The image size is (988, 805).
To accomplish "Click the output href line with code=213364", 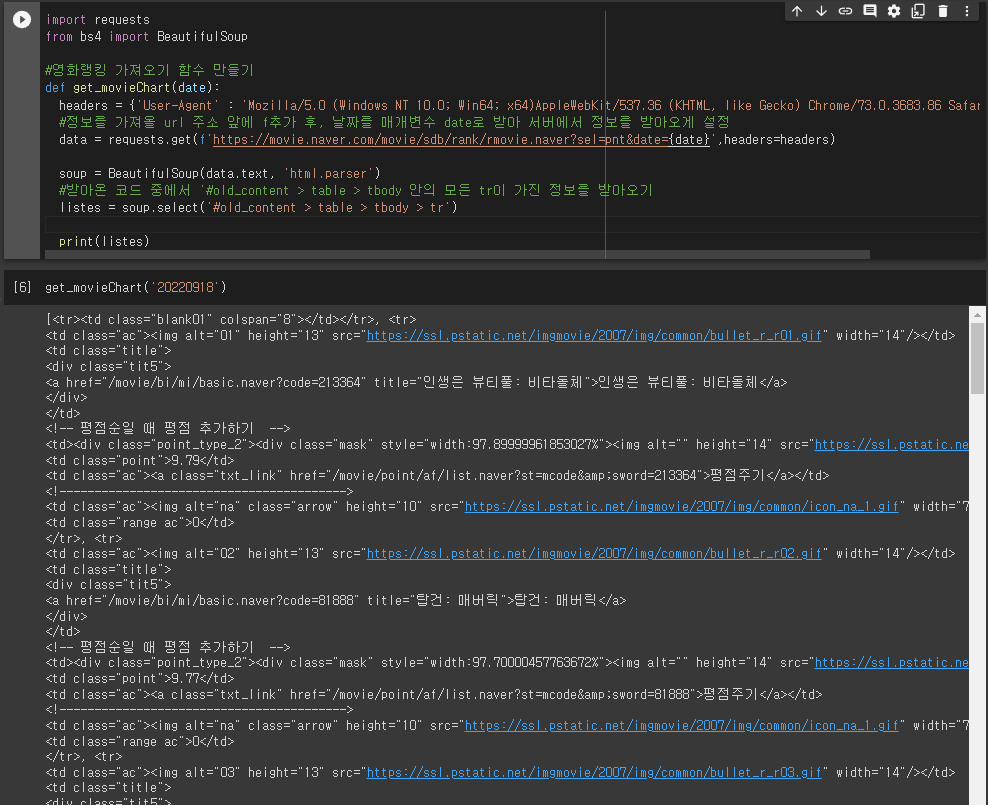I will pyautogui.click(x=416, y=382).
